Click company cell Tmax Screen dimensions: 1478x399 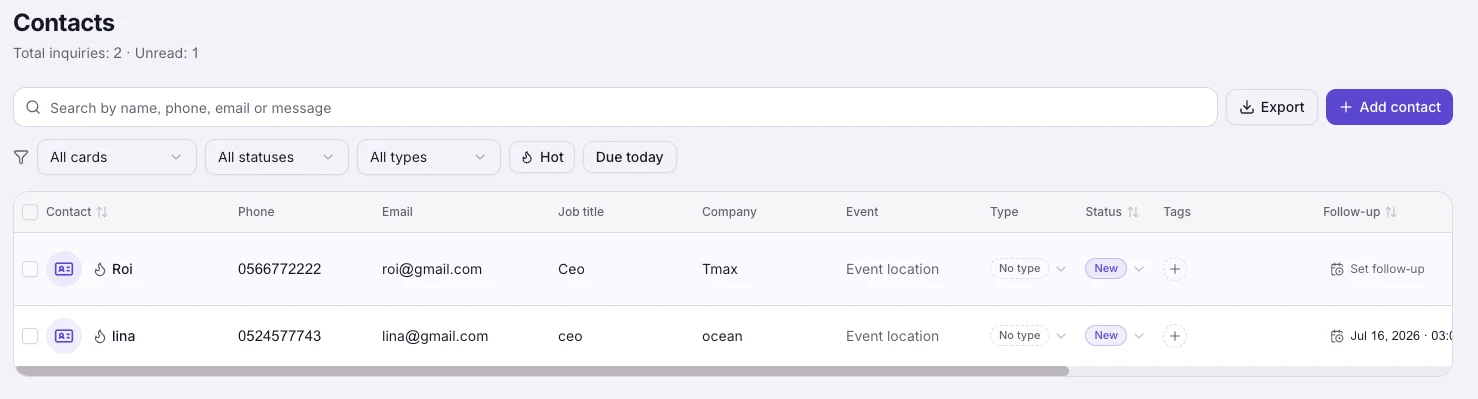coord(721,269)
